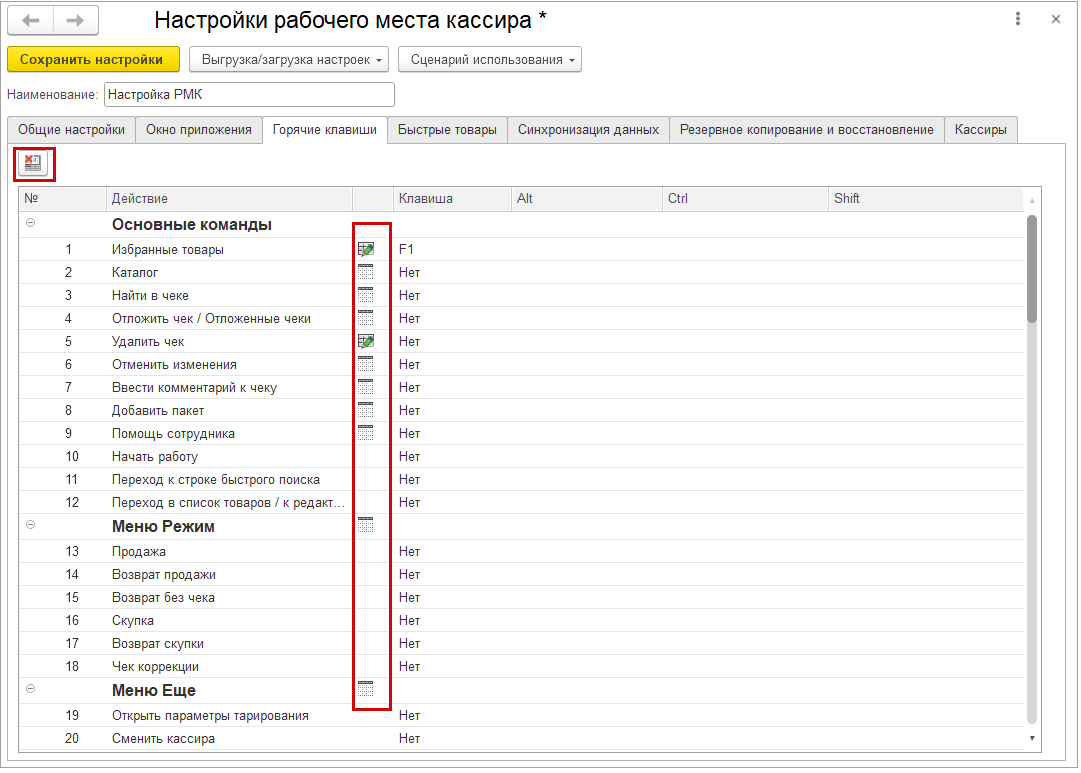The width and height of the screenshot is (1081, 773).
Task: Click the Alt column header
Action: [587, 199]
